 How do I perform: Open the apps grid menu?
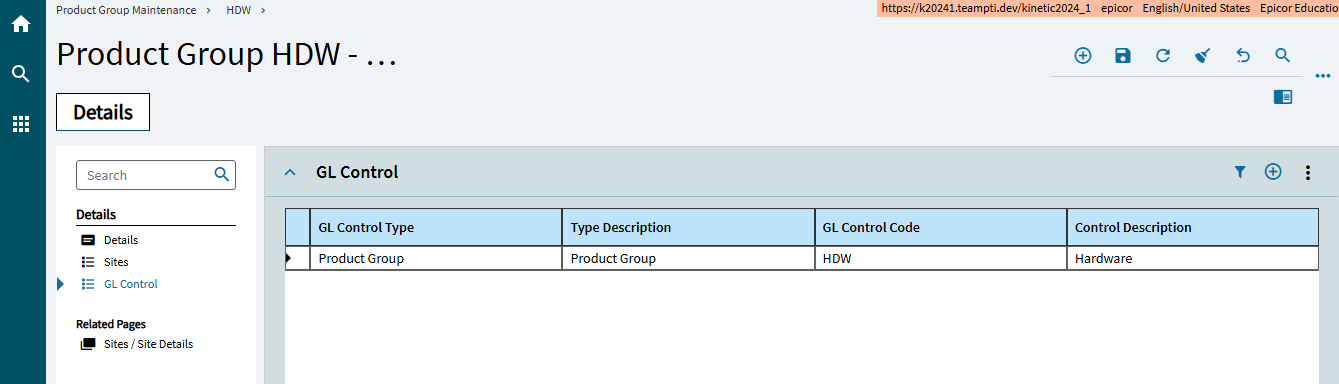pyautogui.click(x=20, y=124)
